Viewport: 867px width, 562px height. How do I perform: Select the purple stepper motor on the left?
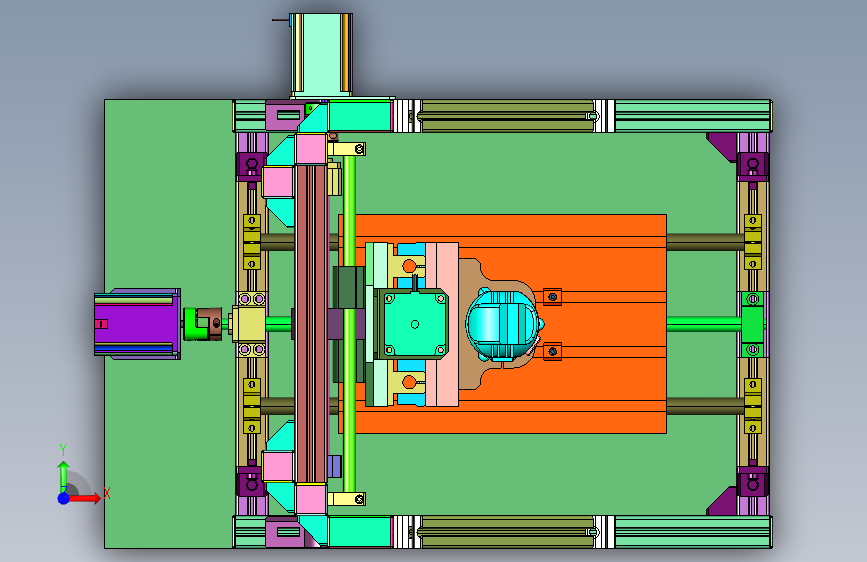point(137,324)
